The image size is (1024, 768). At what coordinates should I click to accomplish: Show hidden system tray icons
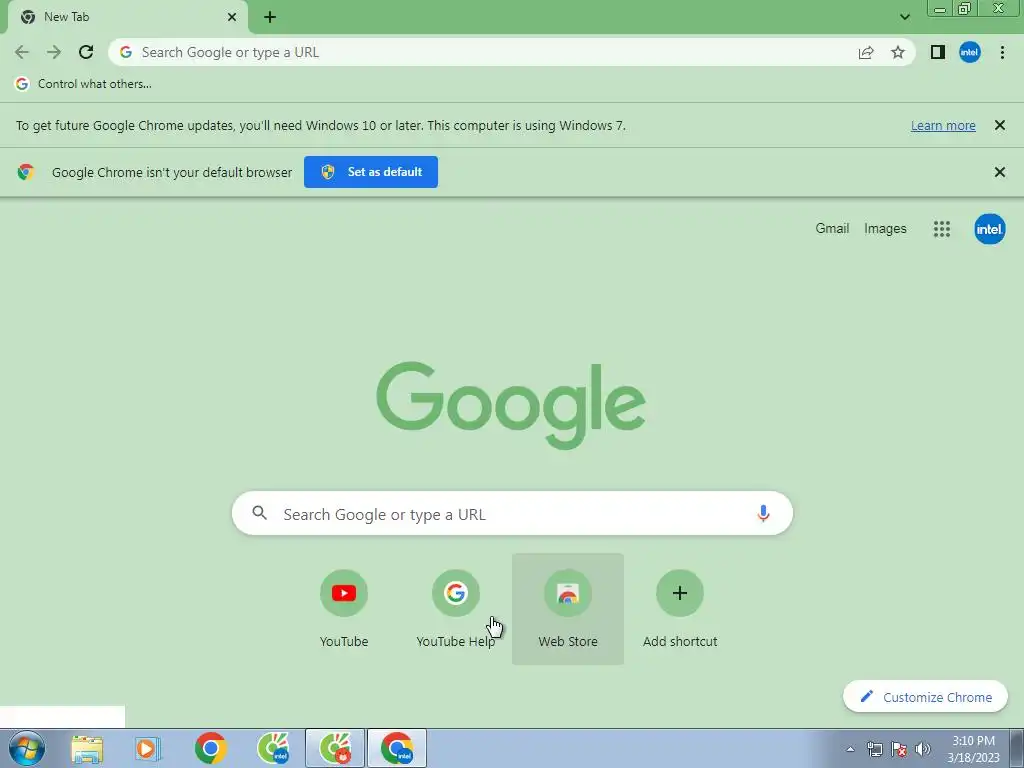pos(850,749)
